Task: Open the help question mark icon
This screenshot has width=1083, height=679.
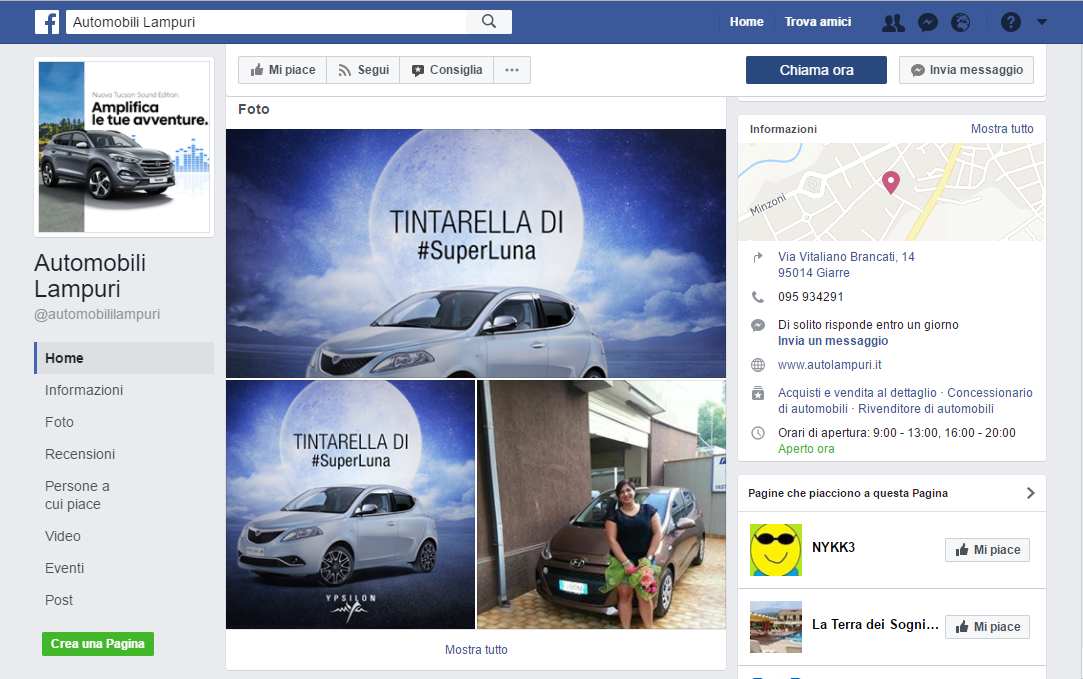Action: (1010, 23)
